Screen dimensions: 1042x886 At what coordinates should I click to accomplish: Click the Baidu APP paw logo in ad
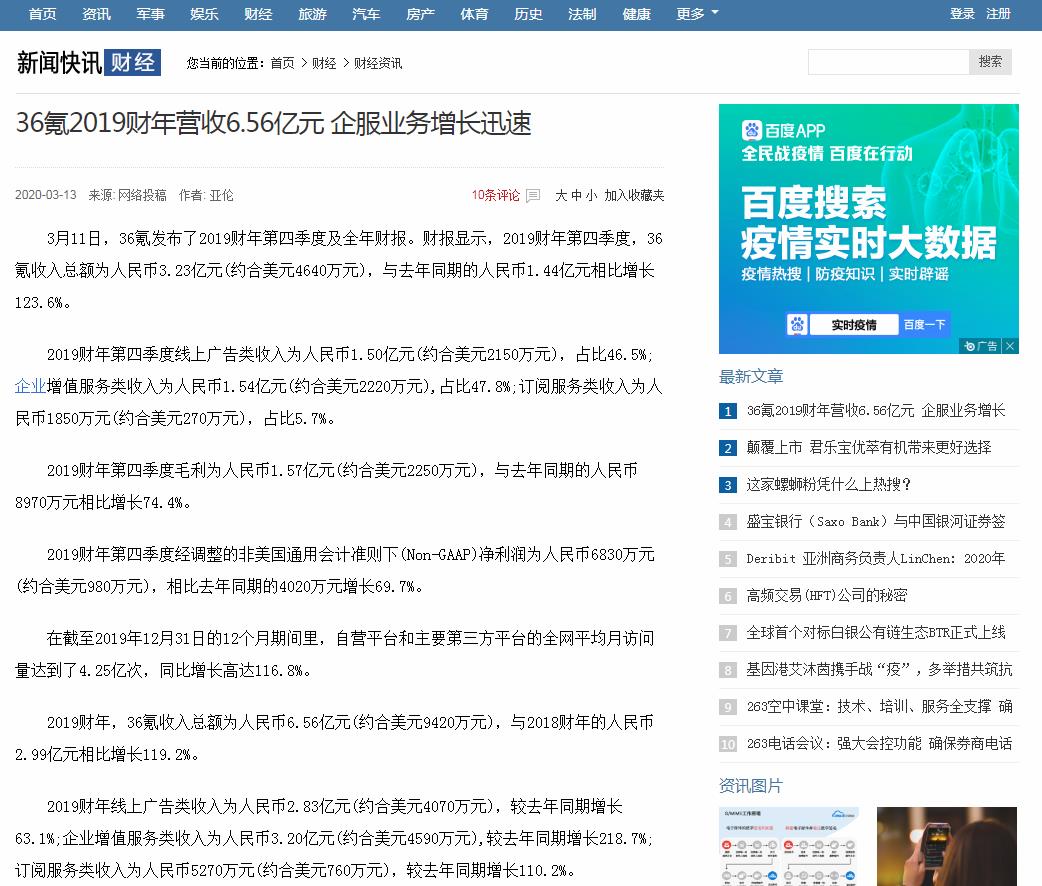[x=752, y=130]
